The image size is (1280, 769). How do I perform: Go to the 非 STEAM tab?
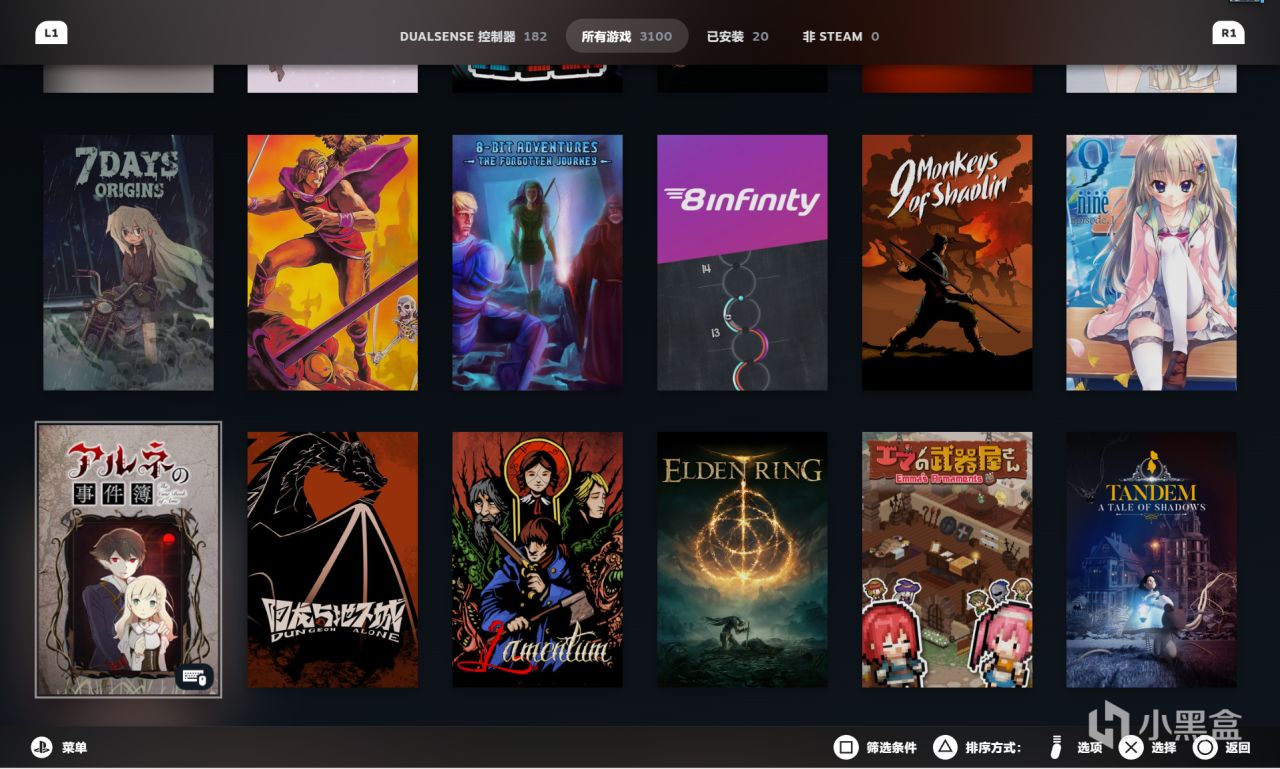841,36
